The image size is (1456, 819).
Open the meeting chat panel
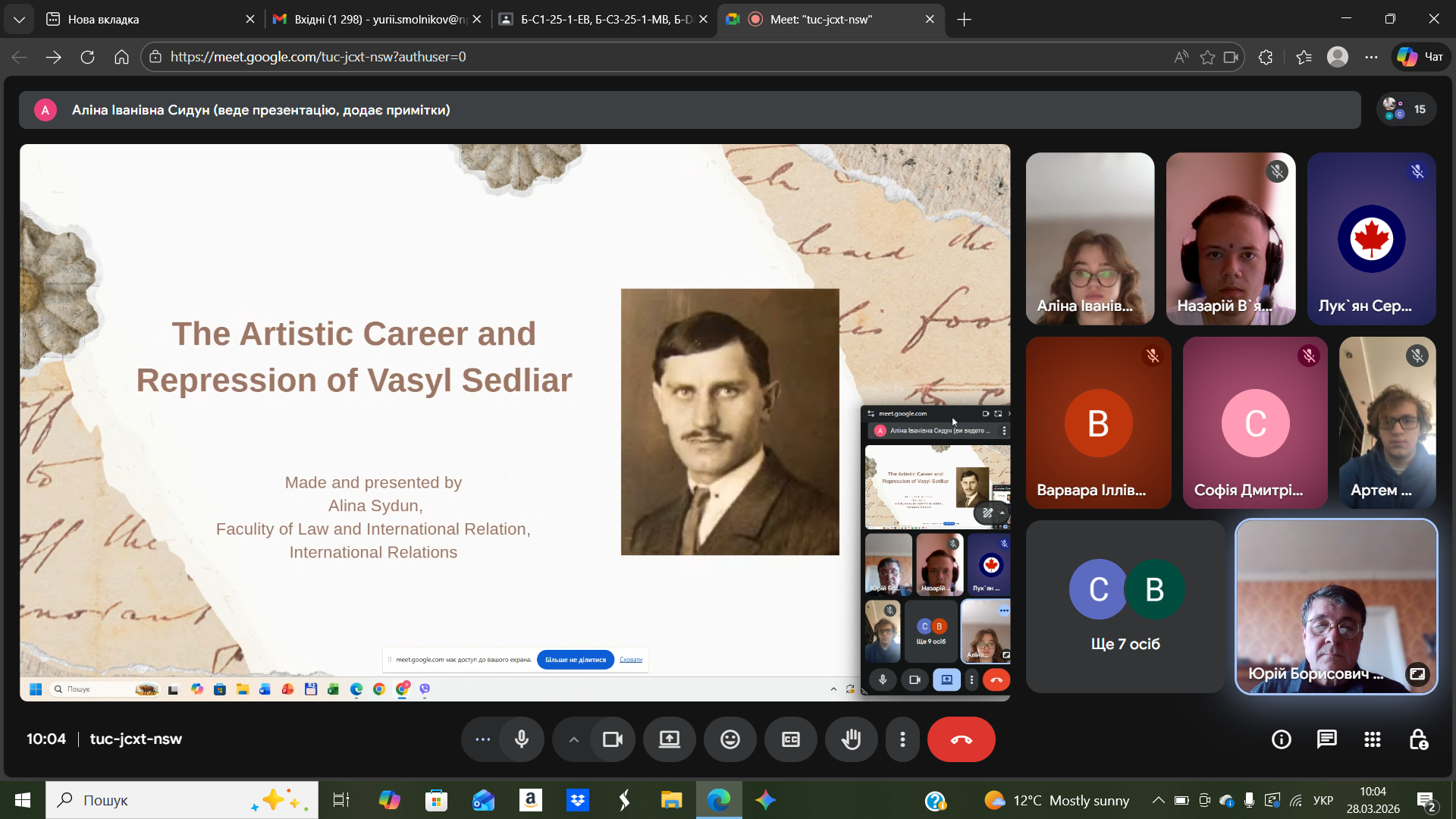[1326, 739]
